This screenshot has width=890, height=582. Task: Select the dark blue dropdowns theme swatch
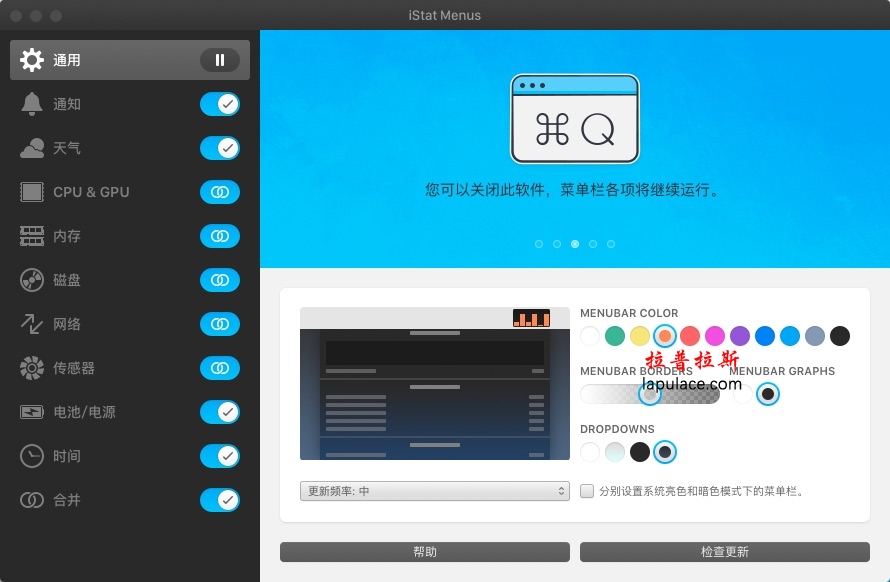(x=665, y=452)
